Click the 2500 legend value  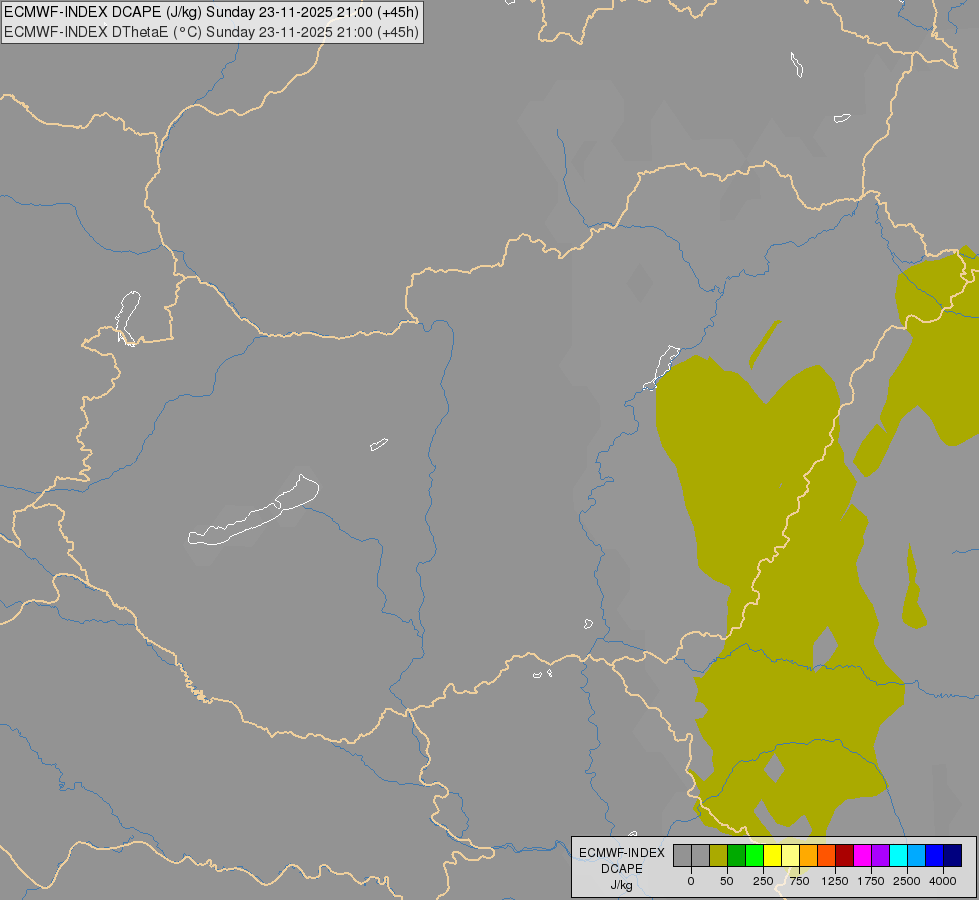point(907,881)
